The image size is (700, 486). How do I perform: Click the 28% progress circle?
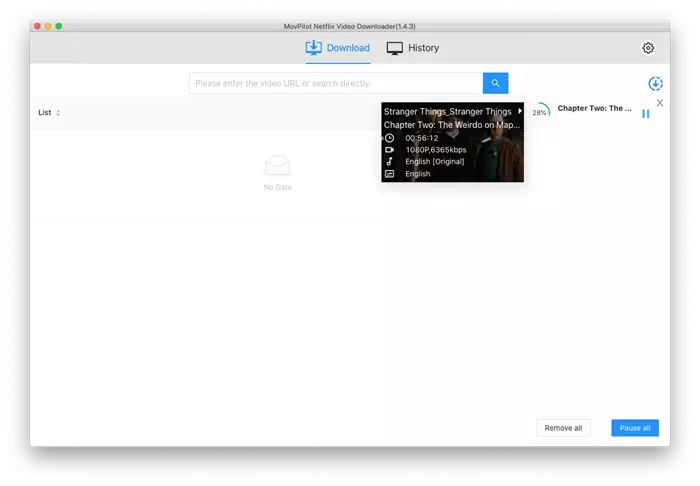click(x=540, y=112)
